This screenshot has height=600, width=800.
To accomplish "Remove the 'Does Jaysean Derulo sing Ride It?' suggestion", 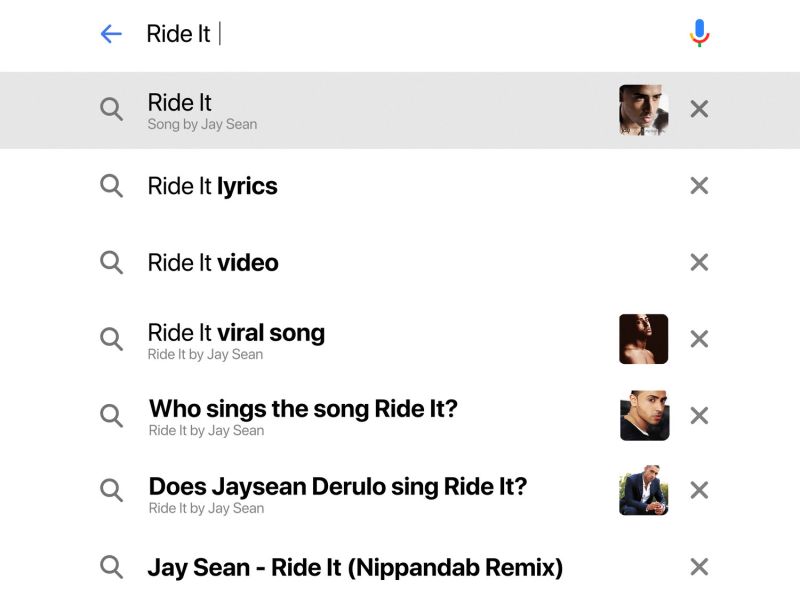I will 698,490.
